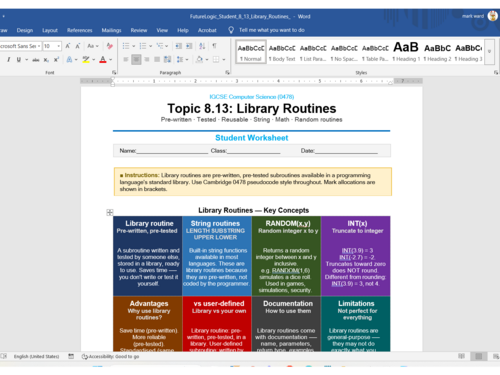
Task: Toggle underline formatting
Action: point(19,60)
